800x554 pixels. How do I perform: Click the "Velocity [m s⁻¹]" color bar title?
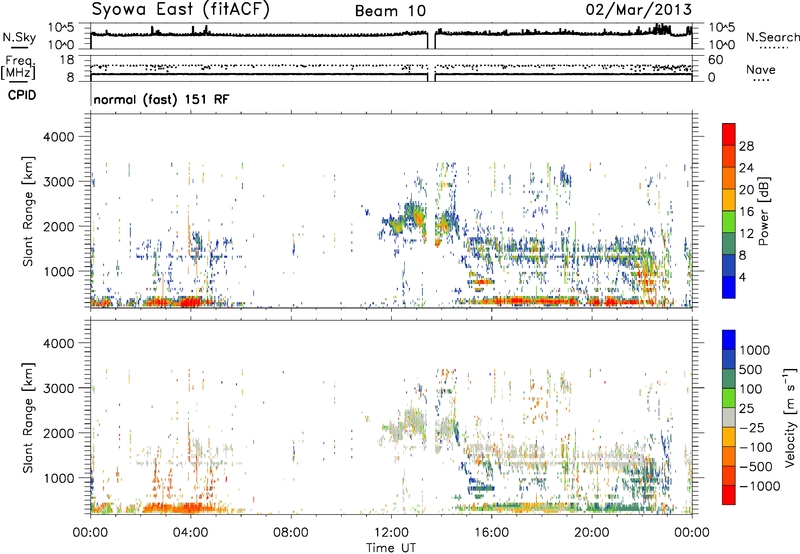click(790, 417)
